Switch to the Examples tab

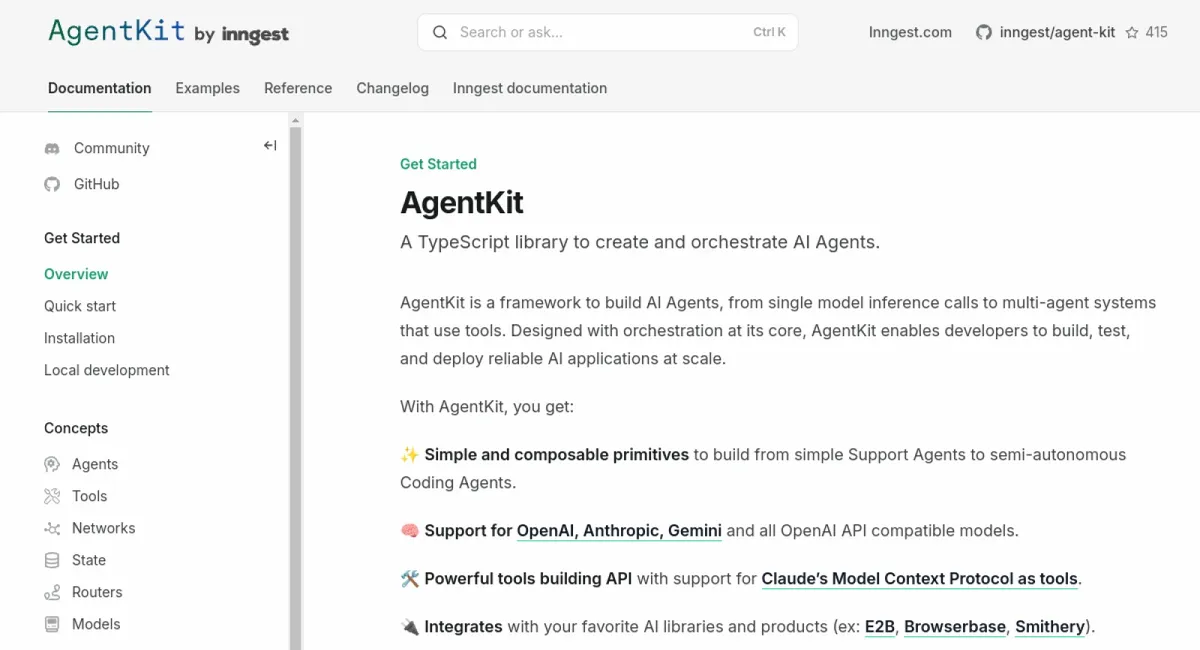click(207, 88)
